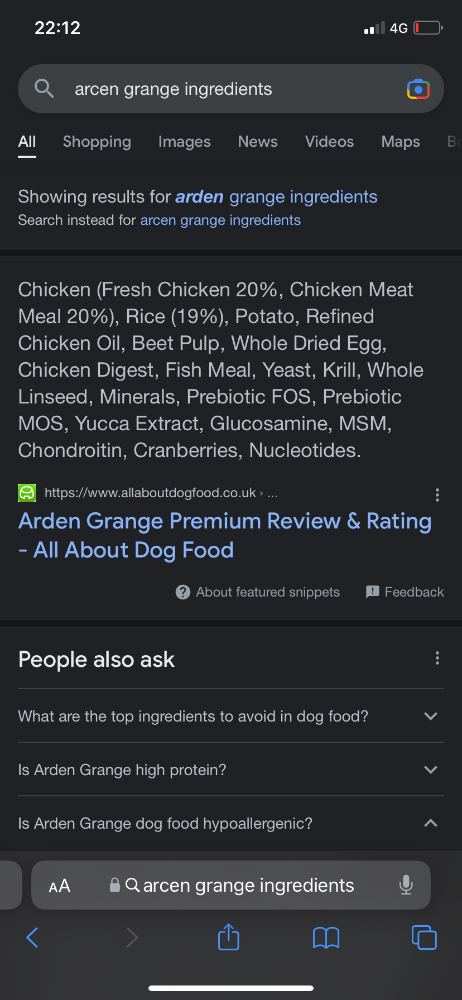Tap microphone in Safari address bar
The height and width of the screenshot is (1000, 462).
pos(406,885)
